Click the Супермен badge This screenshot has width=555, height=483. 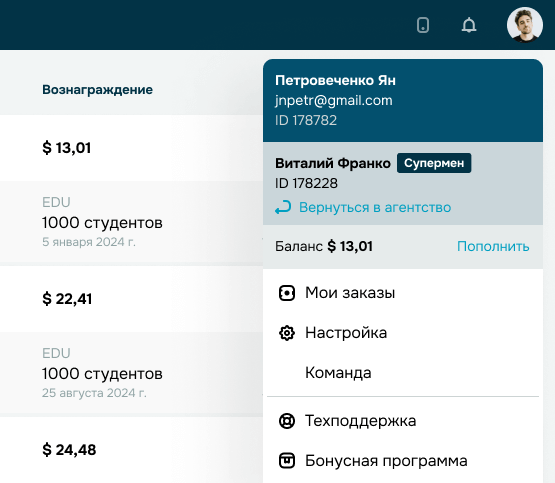[434, 163]
